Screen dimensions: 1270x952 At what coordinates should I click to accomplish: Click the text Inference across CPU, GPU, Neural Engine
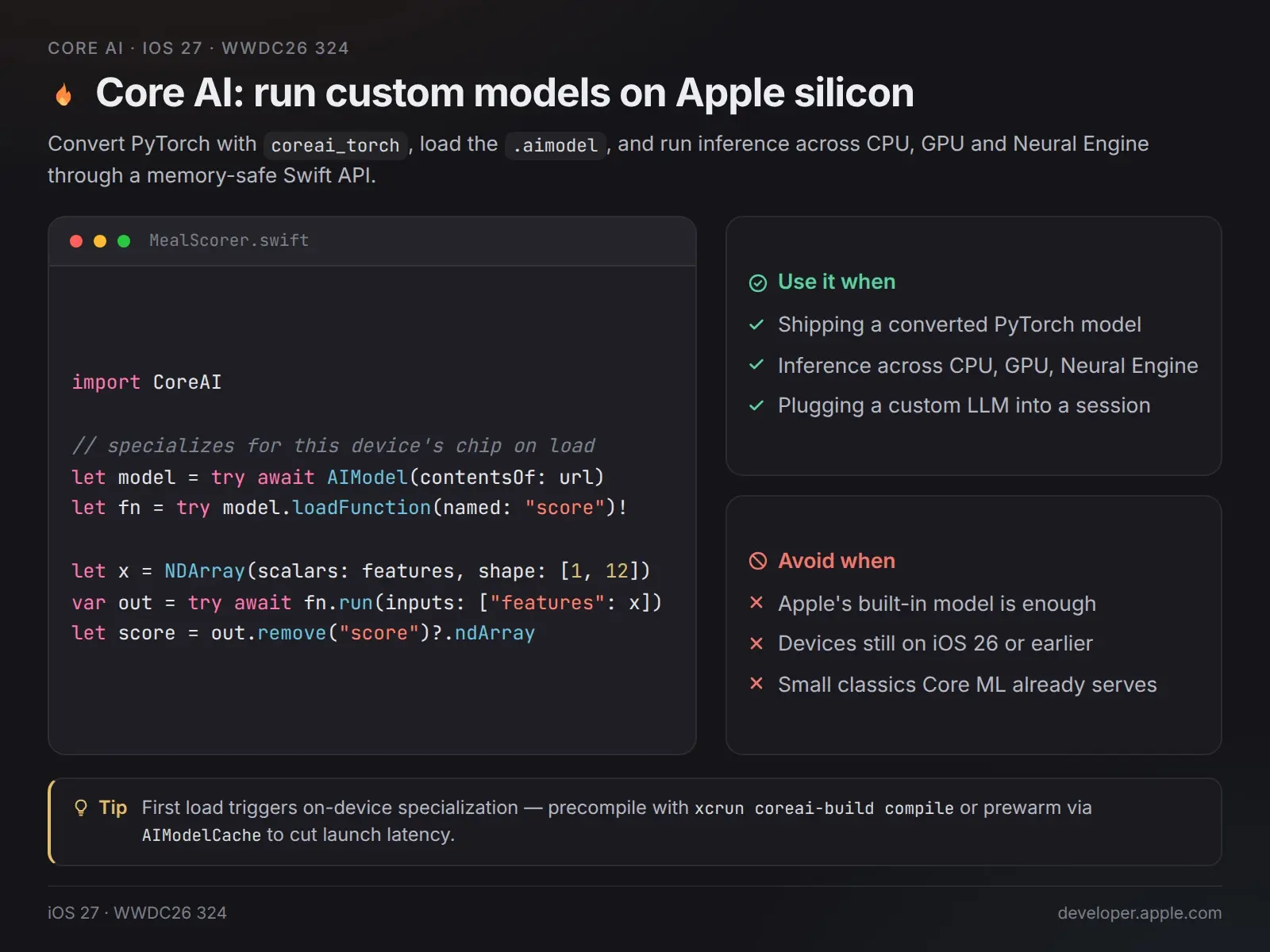[988, 366]
